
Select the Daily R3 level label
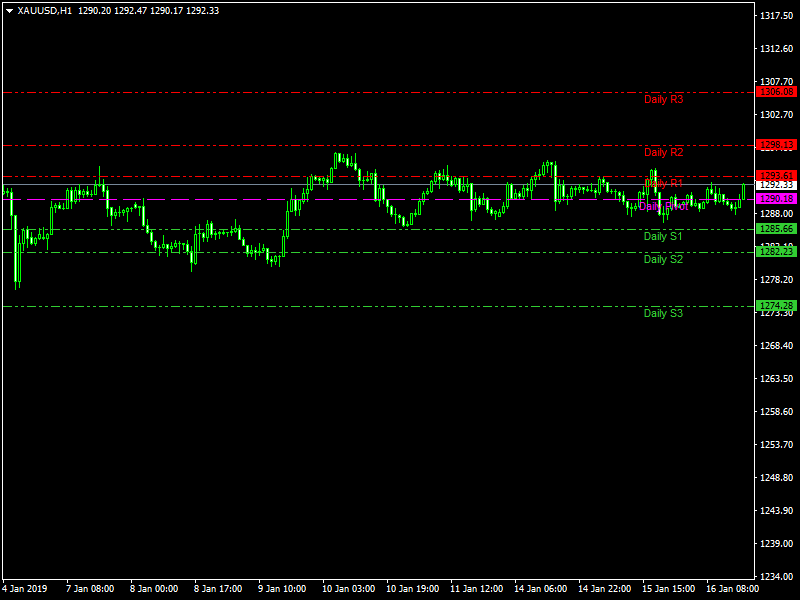click(663, 100)
